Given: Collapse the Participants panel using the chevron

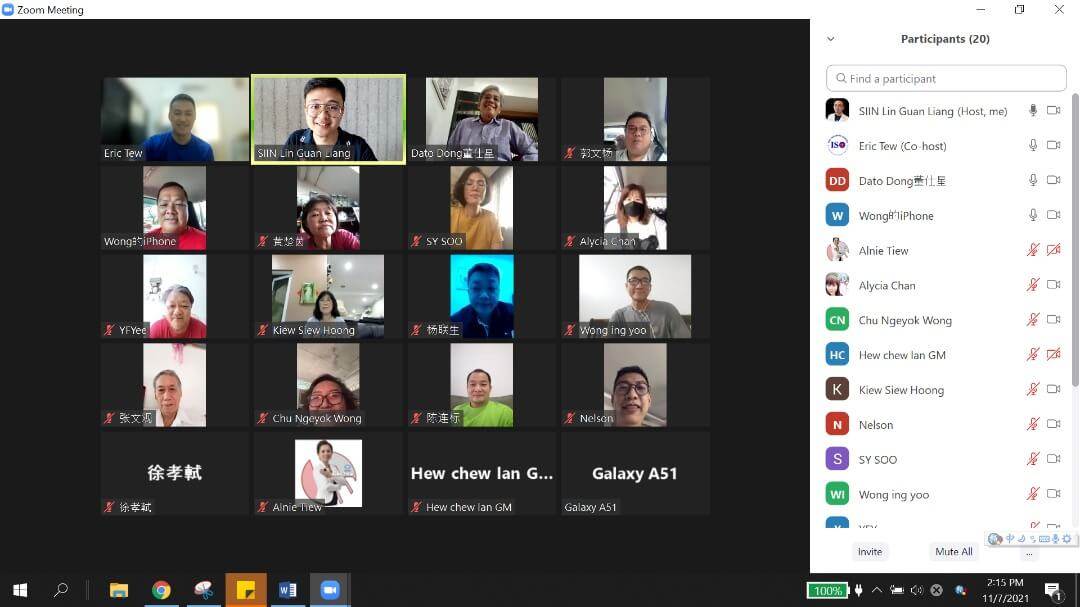Looking at the screenshot, I should tap(830, 39).
